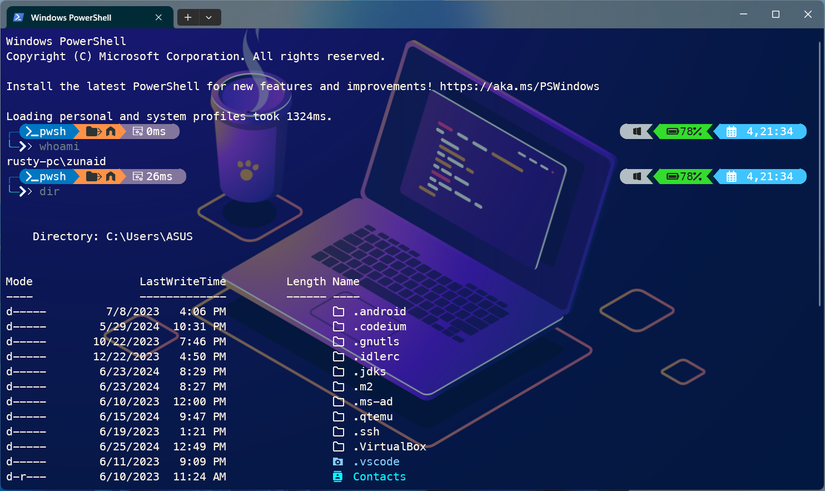The width and height of the screenshot is (825, 491).
Task: Click the 7/8/2023 4:06 PM timestamp
Action: [166, 312]
